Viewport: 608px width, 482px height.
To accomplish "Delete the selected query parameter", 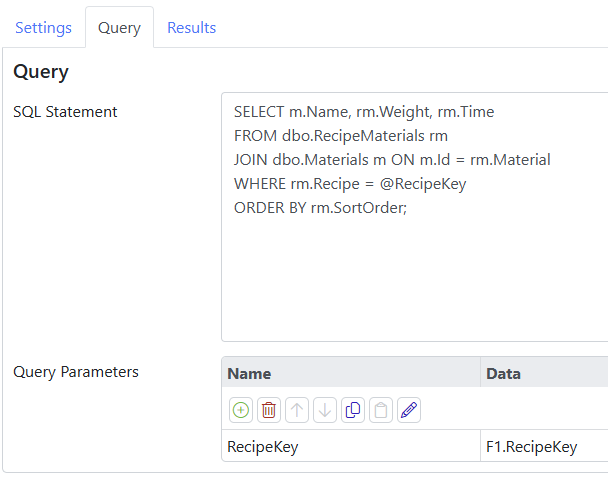I will 269,410.
